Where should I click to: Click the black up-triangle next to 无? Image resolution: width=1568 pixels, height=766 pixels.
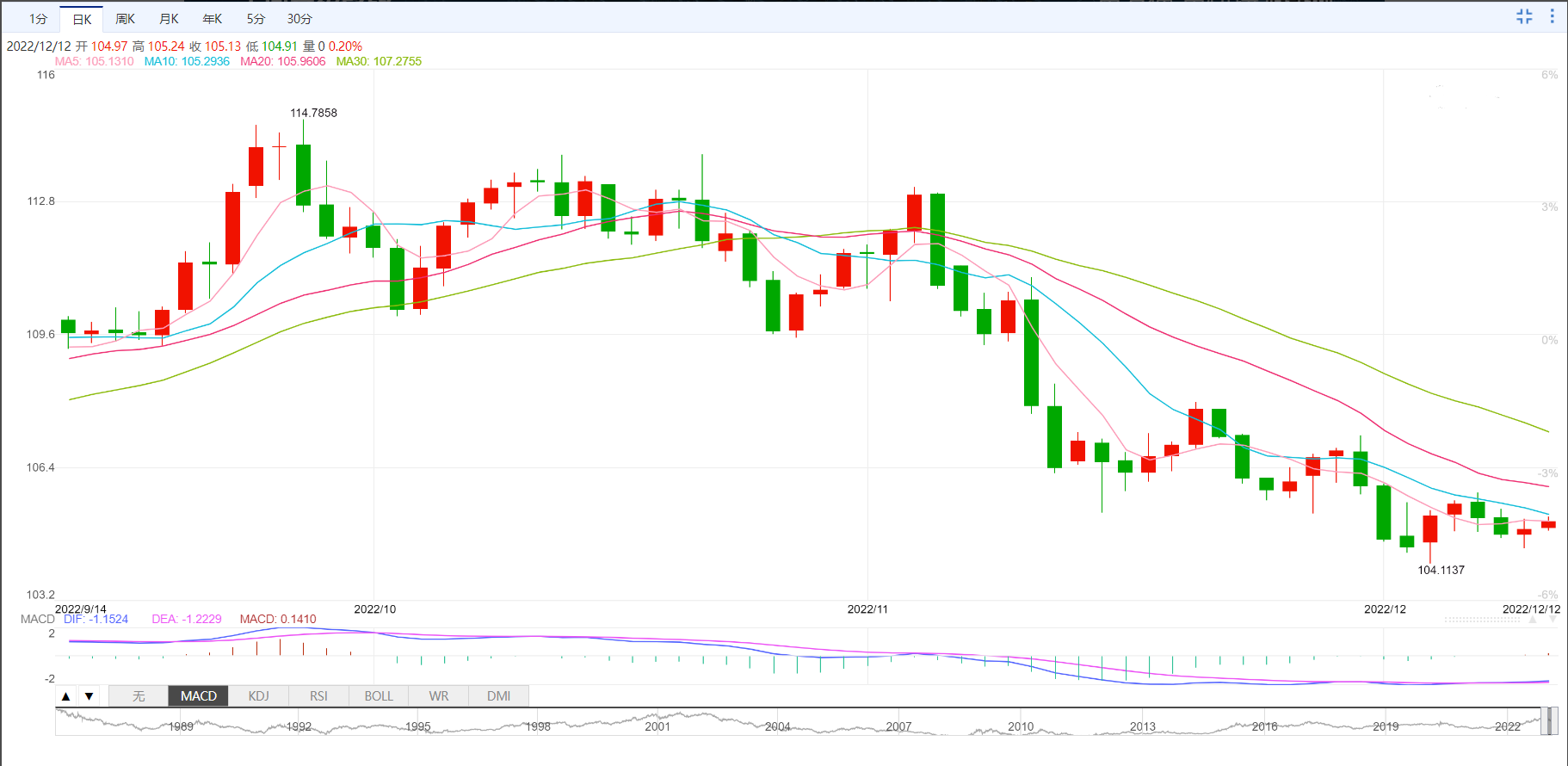click(x=66, y=696)
